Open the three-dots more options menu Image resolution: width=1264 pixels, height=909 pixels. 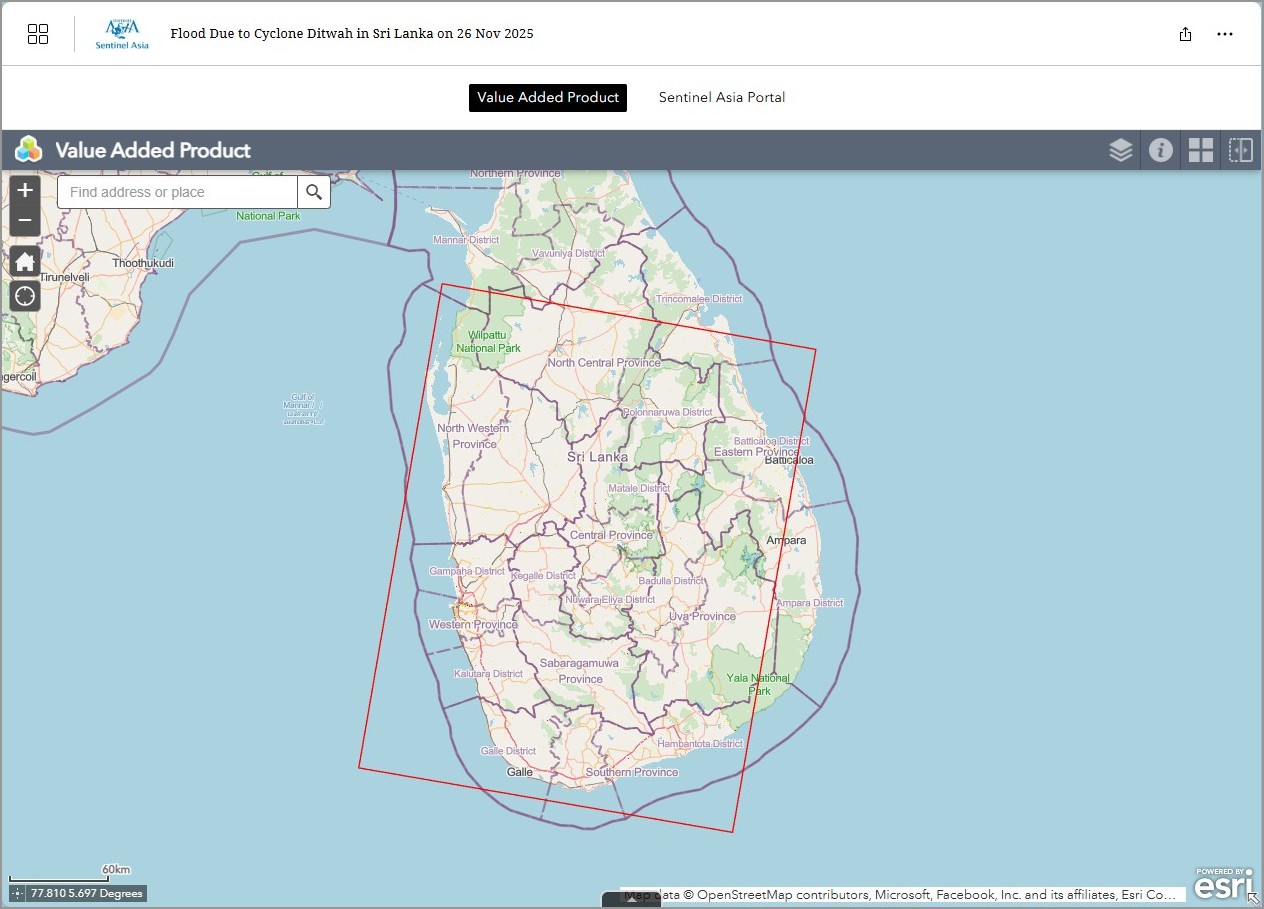pyautogui.click(x=1225, y=34)
